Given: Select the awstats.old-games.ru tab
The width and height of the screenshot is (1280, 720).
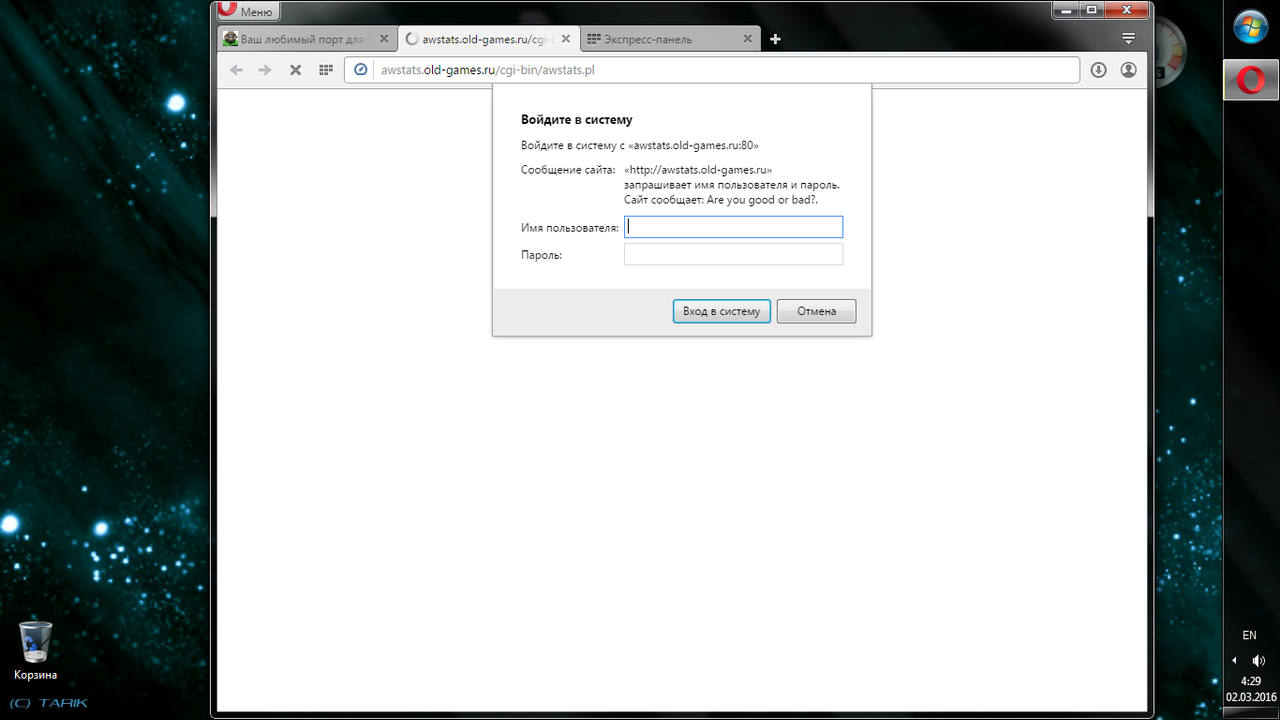Looking at the screenshot, I should click(x=487, y=39).
